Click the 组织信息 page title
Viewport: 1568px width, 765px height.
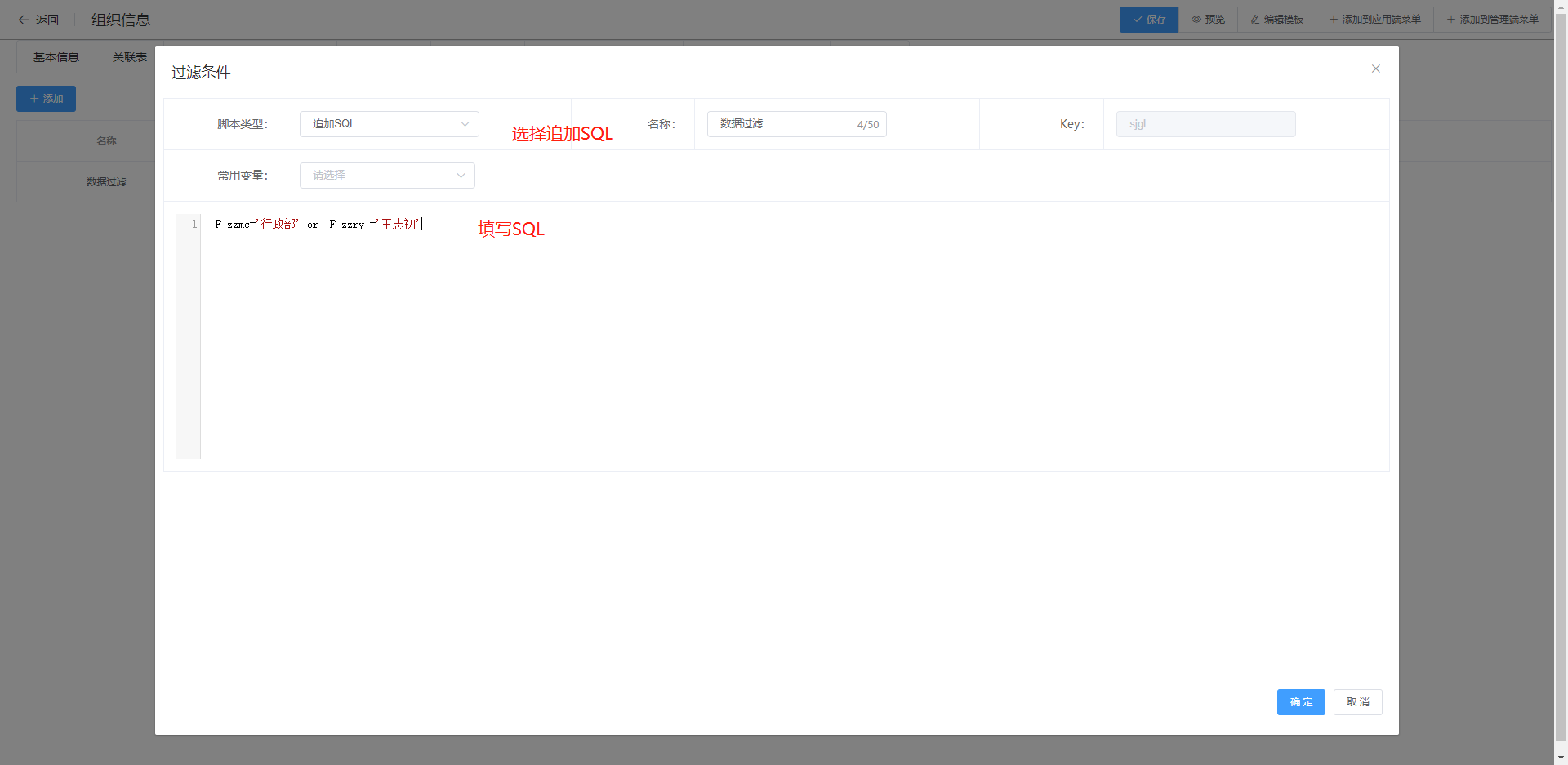click(x=121, y=20)
